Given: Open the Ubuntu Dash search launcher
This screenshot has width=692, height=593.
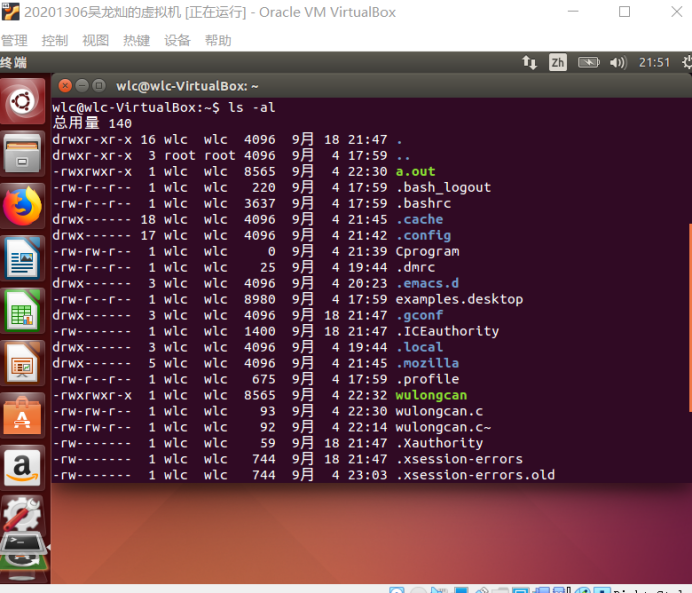Looking at the screenshot, I should tap(23, 101).
